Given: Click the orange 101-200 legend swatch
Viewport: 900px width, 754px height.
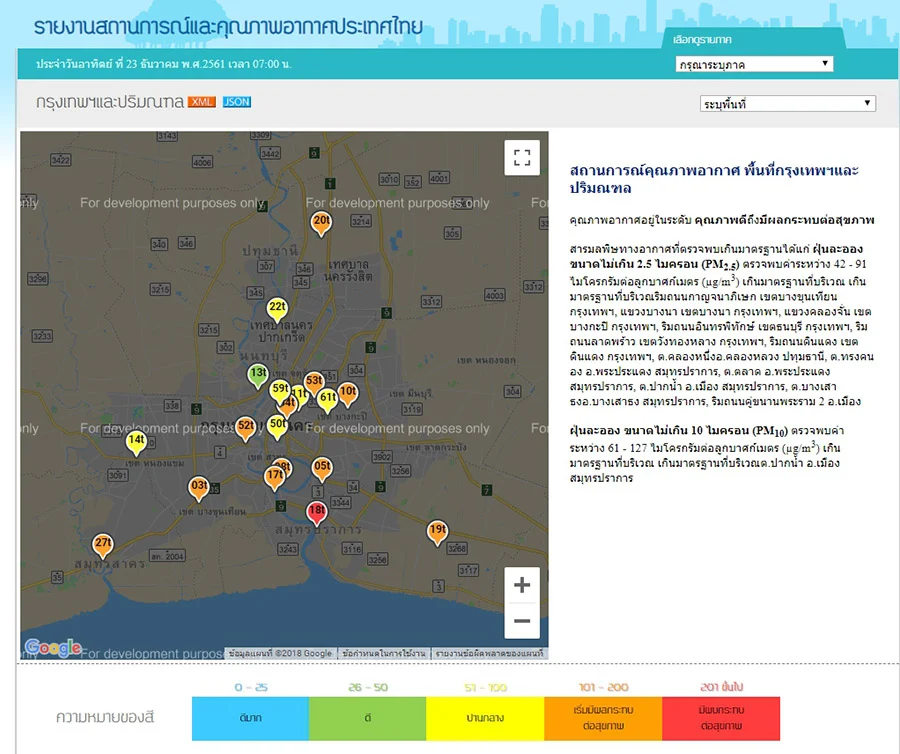Looking at the screenshot, I should click(603, 718).
